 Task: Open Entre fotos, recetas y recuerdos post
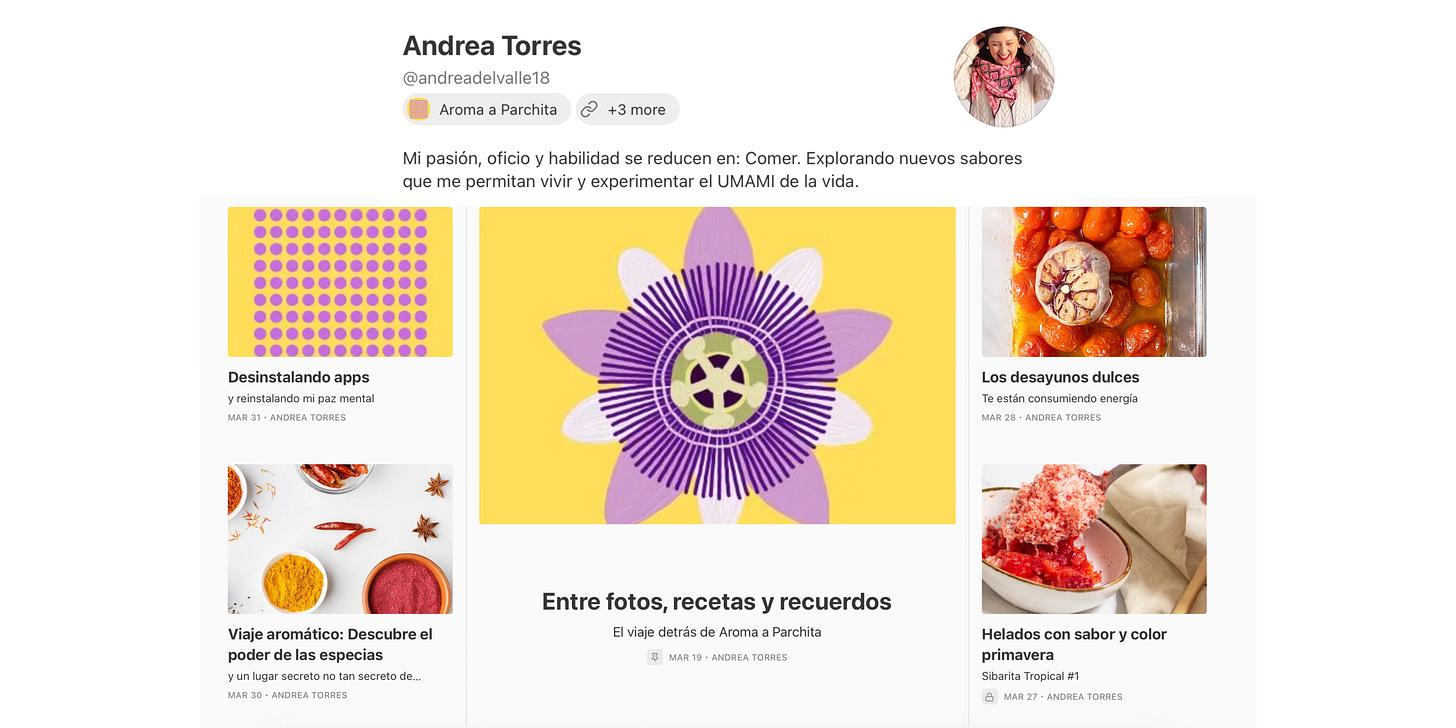point(717,602)
